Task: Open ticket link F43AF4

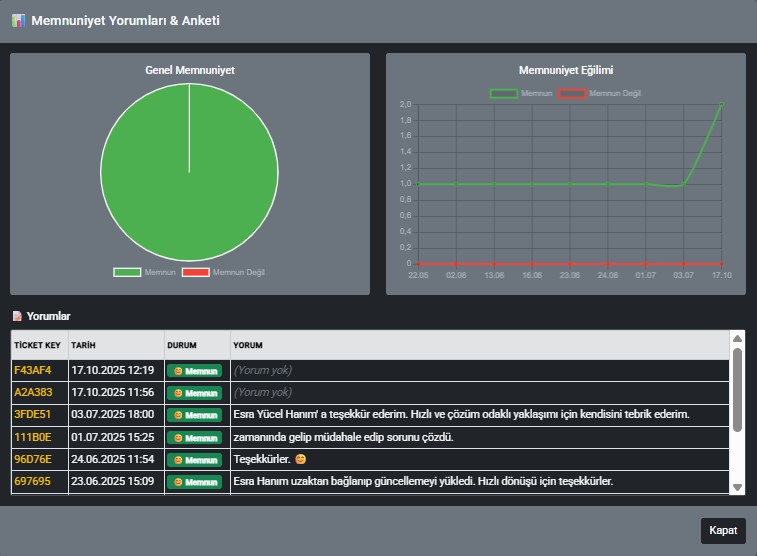Action: coord(32,371)
